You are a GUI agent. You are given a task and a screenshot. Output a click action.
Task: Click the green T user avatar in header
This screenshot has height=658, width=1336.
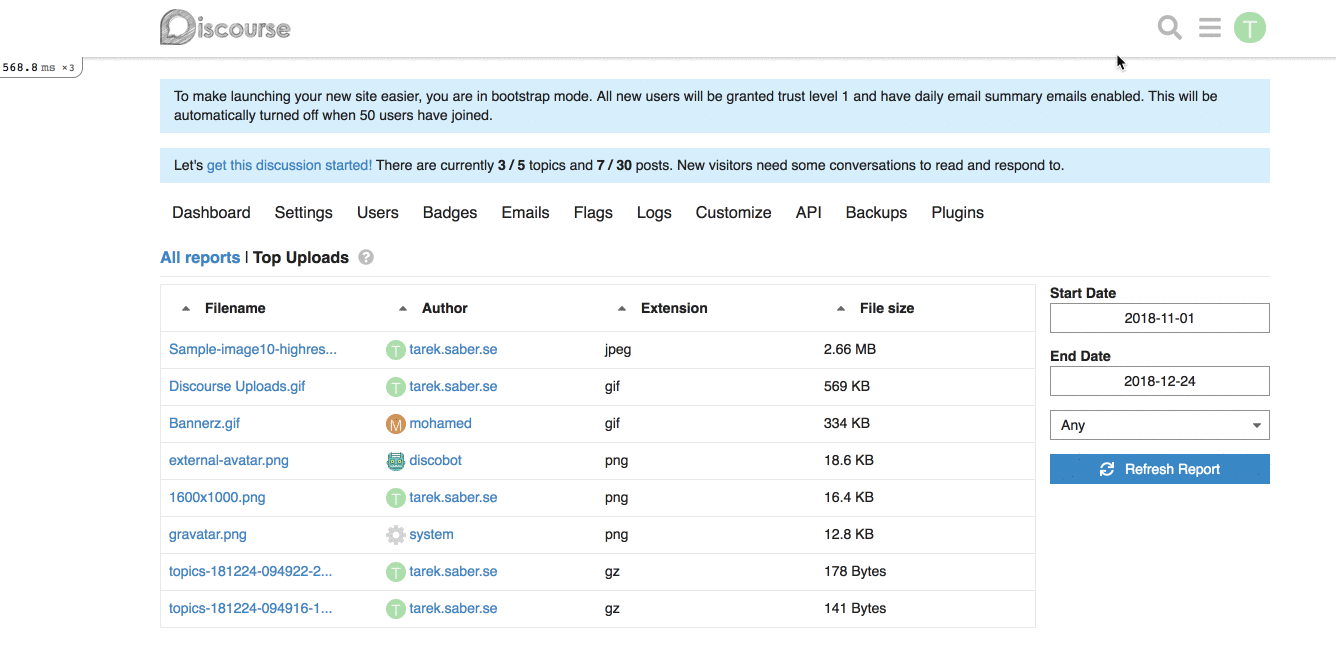coord(1250,27)
